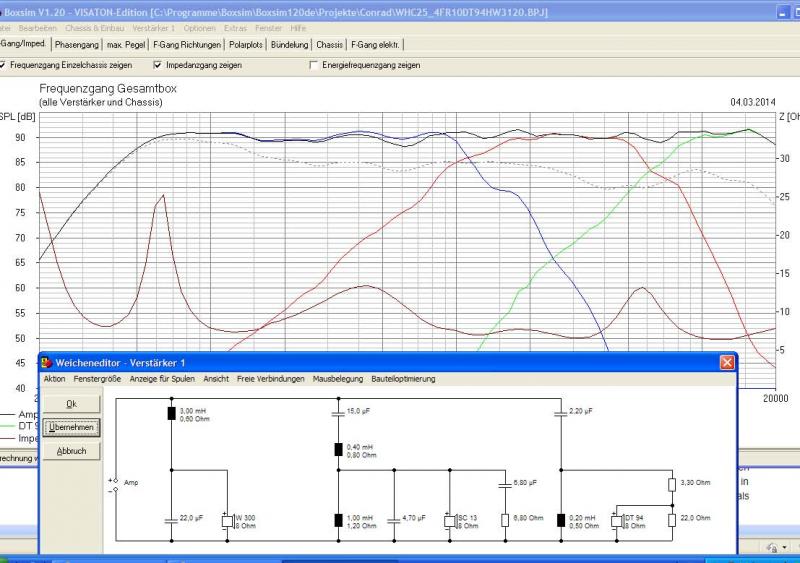This screenshot has height=563, width=800.
Task: Switch to the Phasengang tab
Action: click(77, 45)
